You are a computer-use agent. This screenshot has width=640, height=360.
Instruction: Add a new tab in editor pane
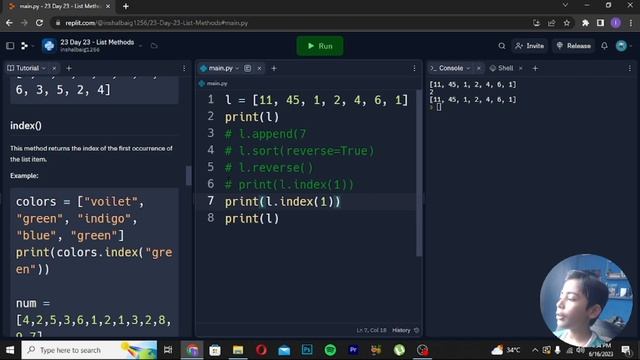(x=274, y=68)
